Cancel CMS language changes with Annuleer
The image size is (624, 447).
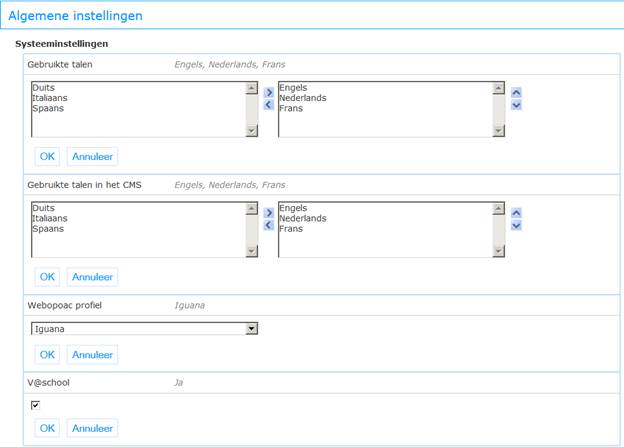click(x=92, y=277)
